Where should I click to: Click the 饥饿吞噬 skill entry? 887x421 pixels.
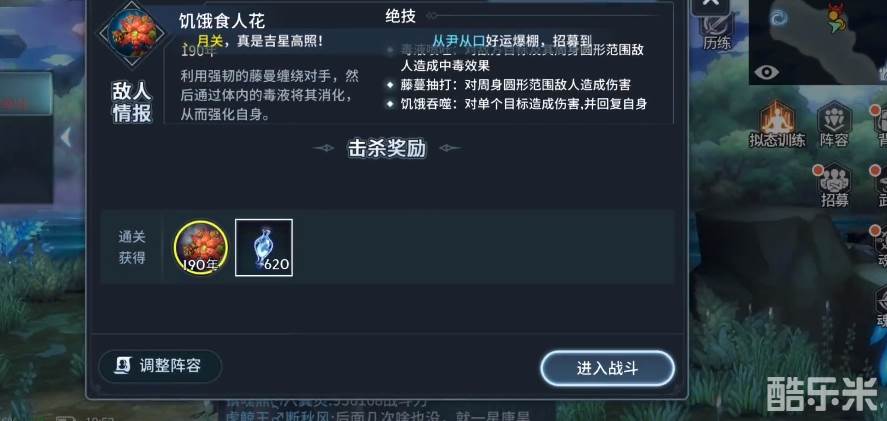point(517,104)
